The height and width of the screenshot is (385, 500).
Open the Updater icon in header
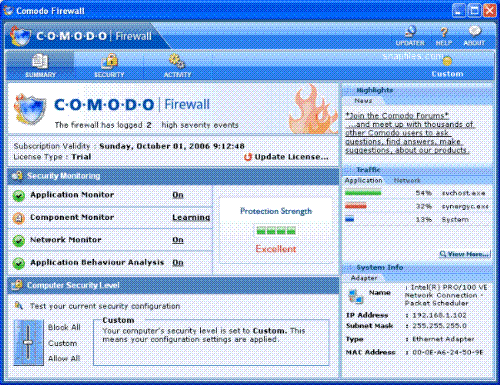click(410, 36)
